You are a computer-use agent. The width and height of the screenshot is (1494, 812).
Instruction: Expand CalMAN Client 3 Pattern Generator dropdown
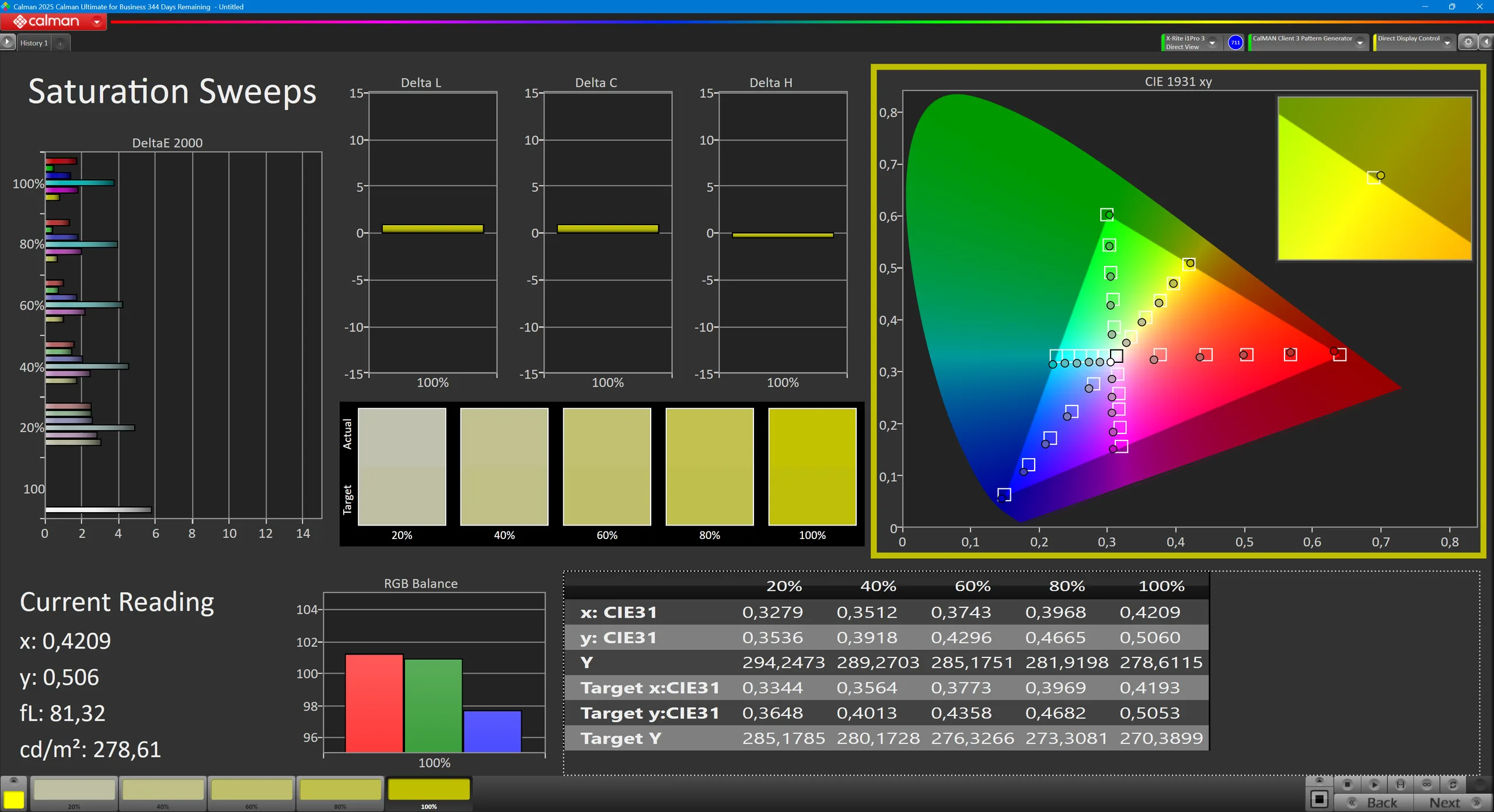1360,43
